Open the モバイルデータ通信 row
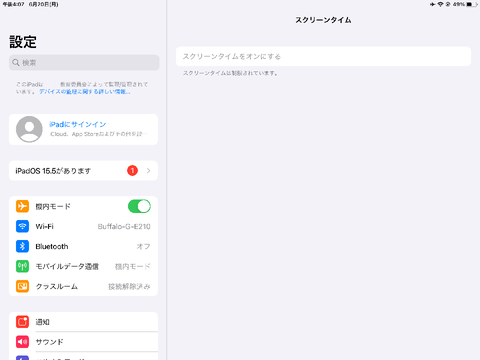 [83, 266]
